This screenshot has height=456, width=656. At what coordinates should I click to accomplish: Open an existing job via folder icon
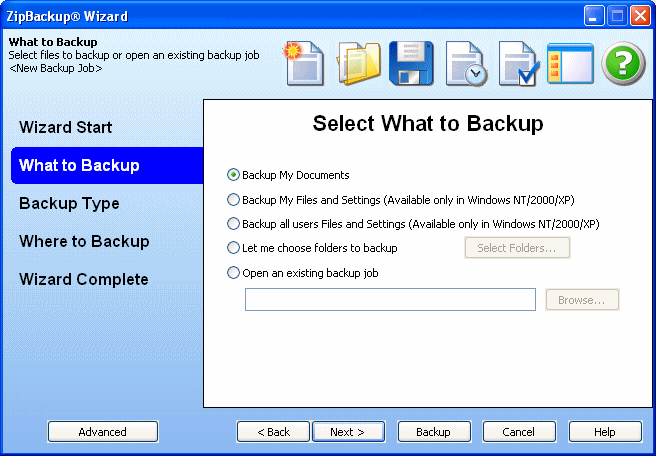click(x=359, y=63)
